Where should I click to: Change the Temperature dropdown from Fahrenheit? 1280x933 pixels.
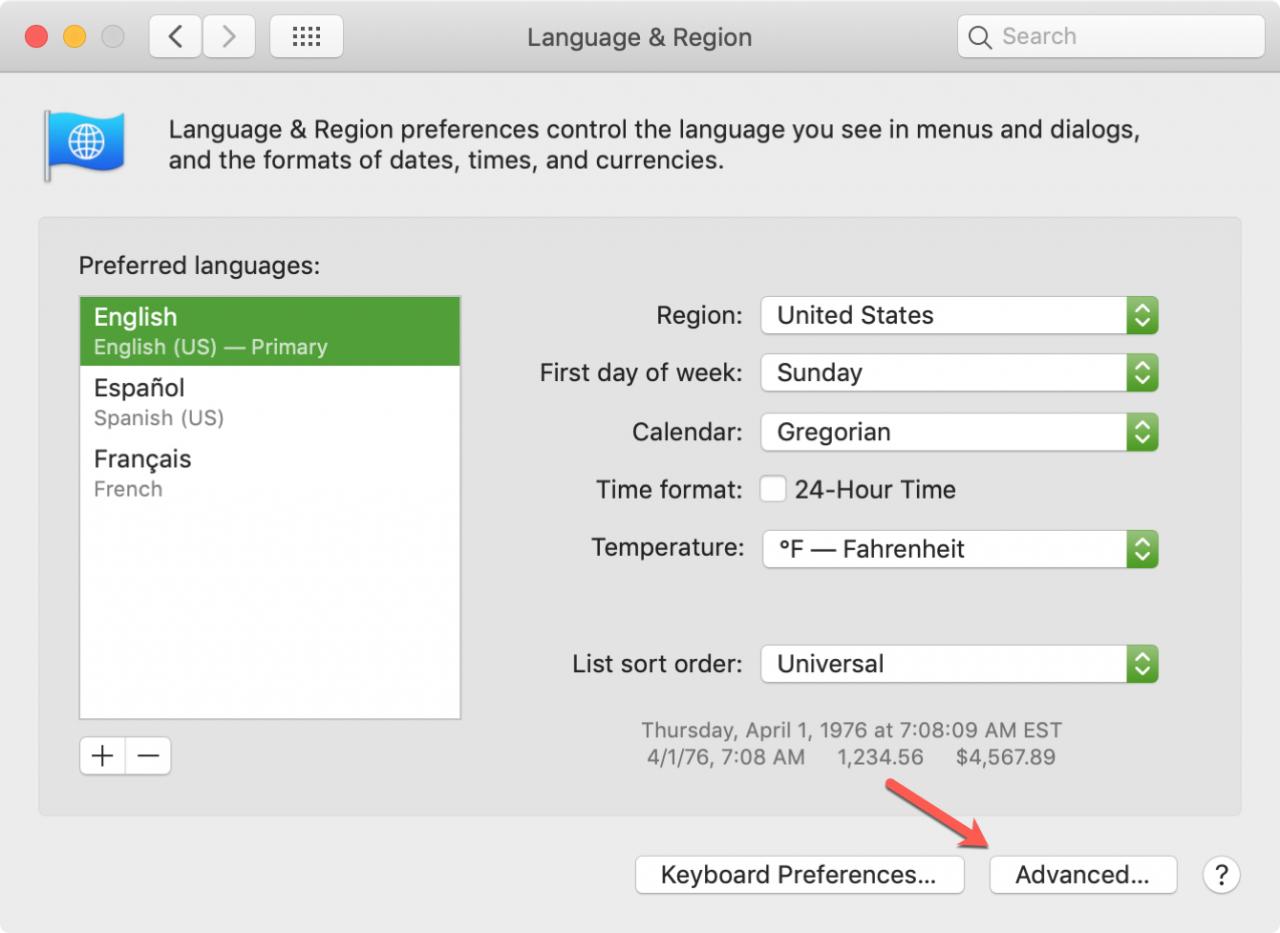coord(960,549)
